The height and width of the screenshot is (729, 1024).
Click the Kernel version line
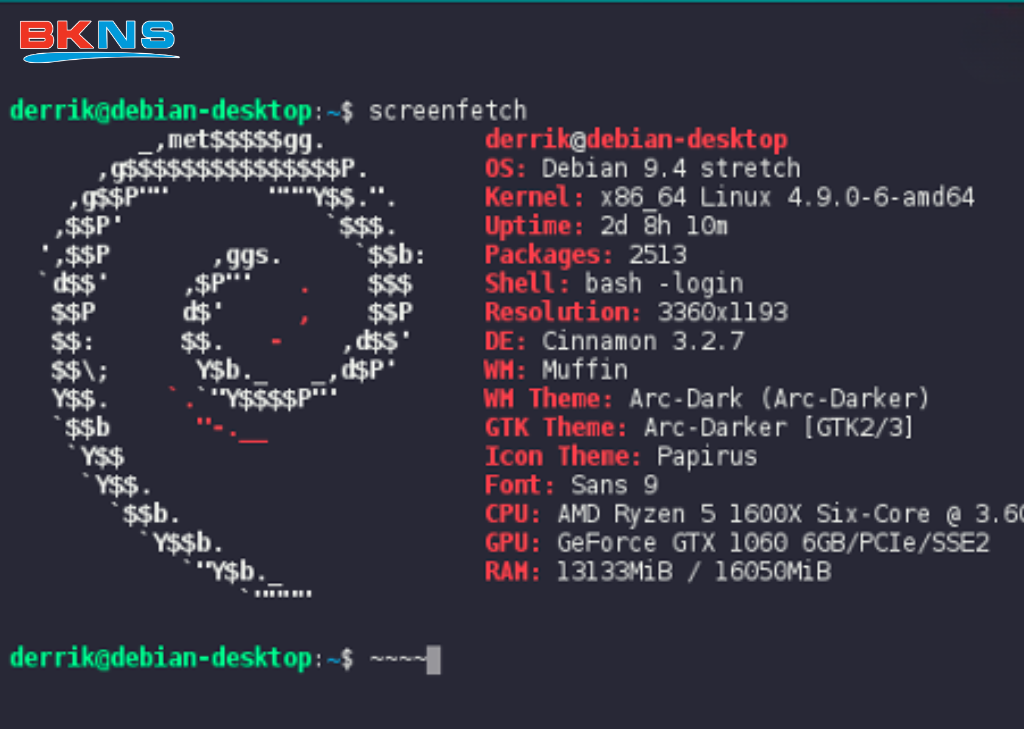(x=729, y=197)
